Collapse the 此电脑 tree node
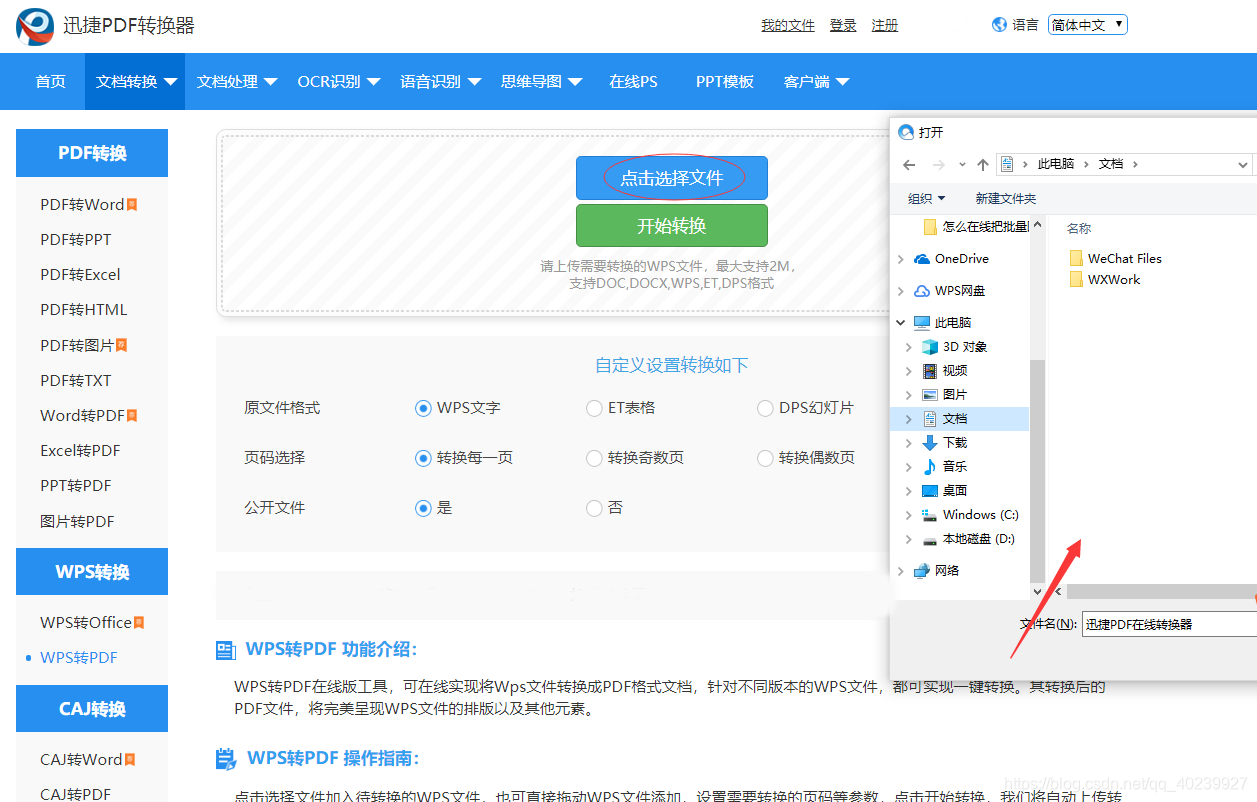Viewport: 1257px width, 802px height. (x=902, y=323)
